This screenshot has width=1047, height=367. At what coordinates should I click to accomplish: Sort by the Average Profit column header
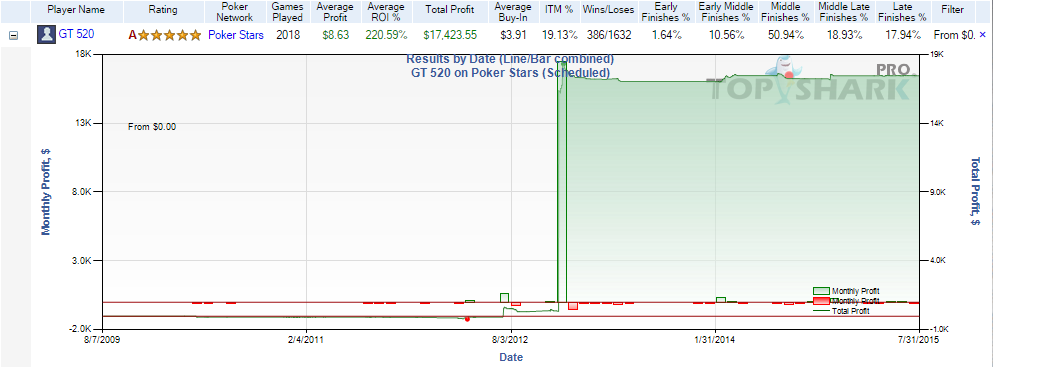[x=335, y=12]
